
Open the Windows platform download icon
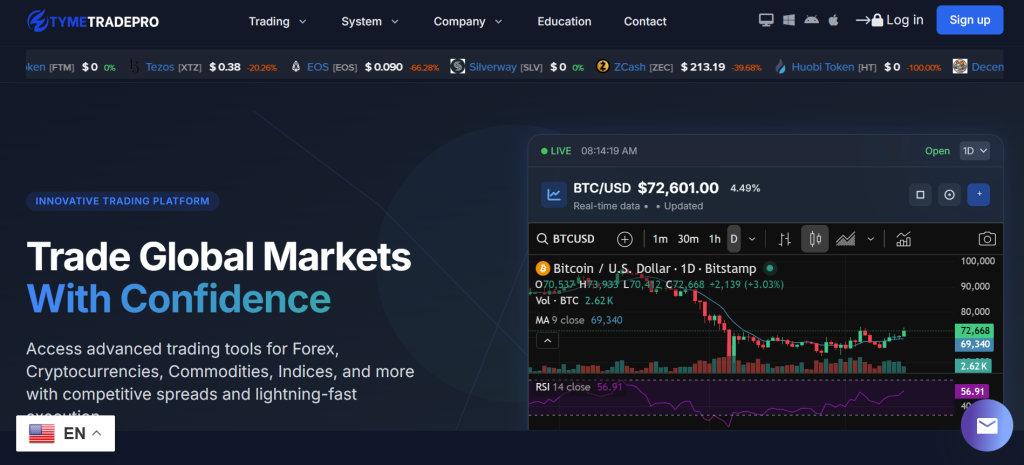tap(789, 20)
